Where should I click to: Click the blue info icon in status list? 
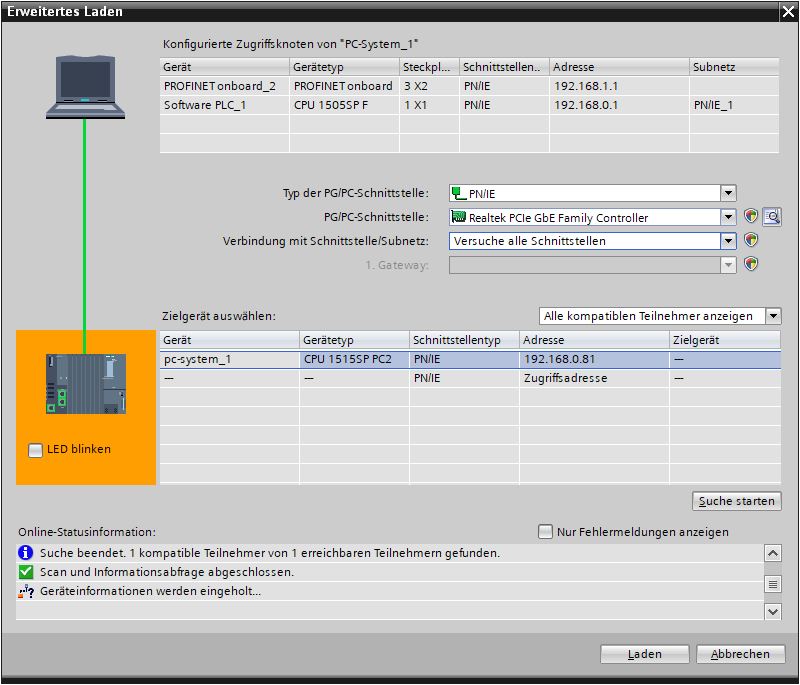(x=26, y=553)
